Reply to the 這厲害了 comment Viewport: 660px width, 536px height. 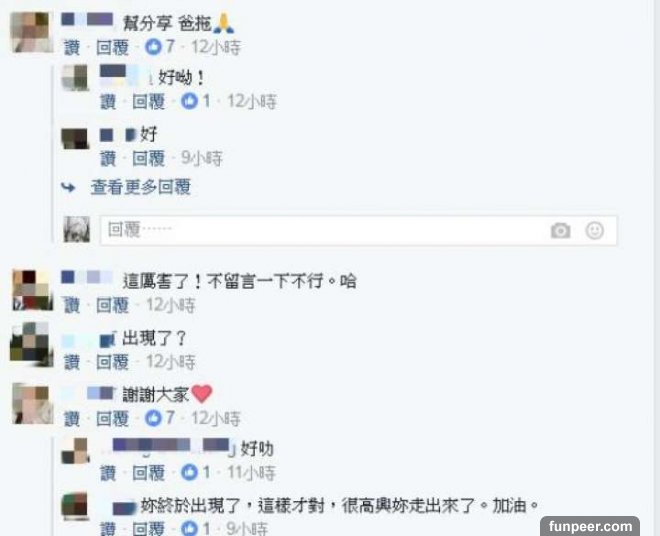(112, 305)
